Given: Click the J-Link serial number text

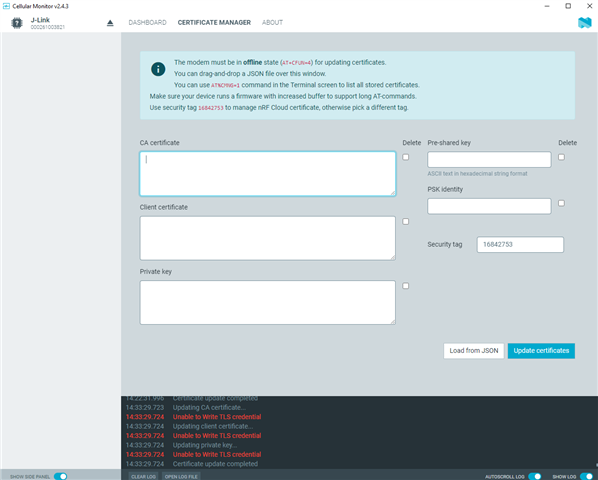Looking at the screenshot, I should [x=48, y=27].
